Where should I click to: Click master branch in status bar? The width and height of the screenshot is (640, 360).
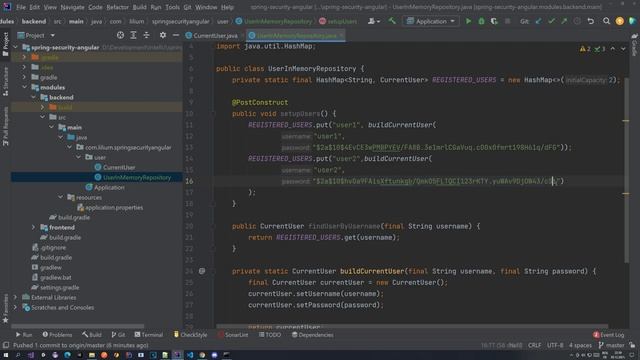(611, 345)
